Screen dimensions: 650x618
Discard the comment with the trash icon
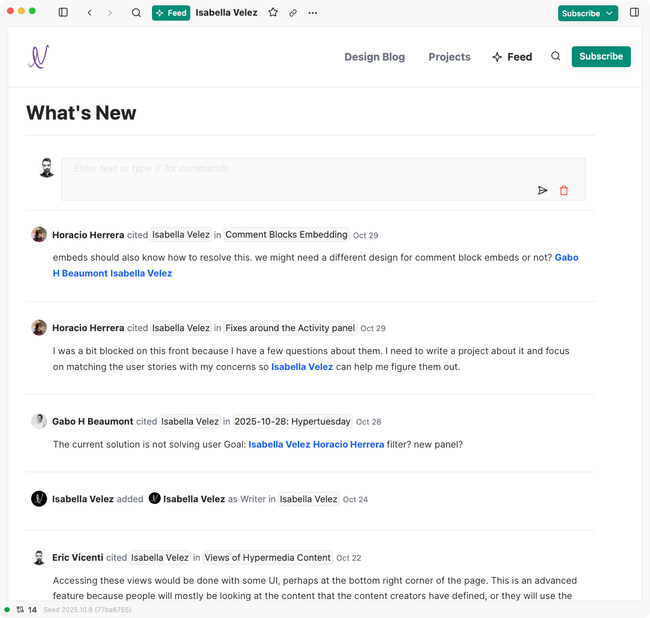pos(564,190)
